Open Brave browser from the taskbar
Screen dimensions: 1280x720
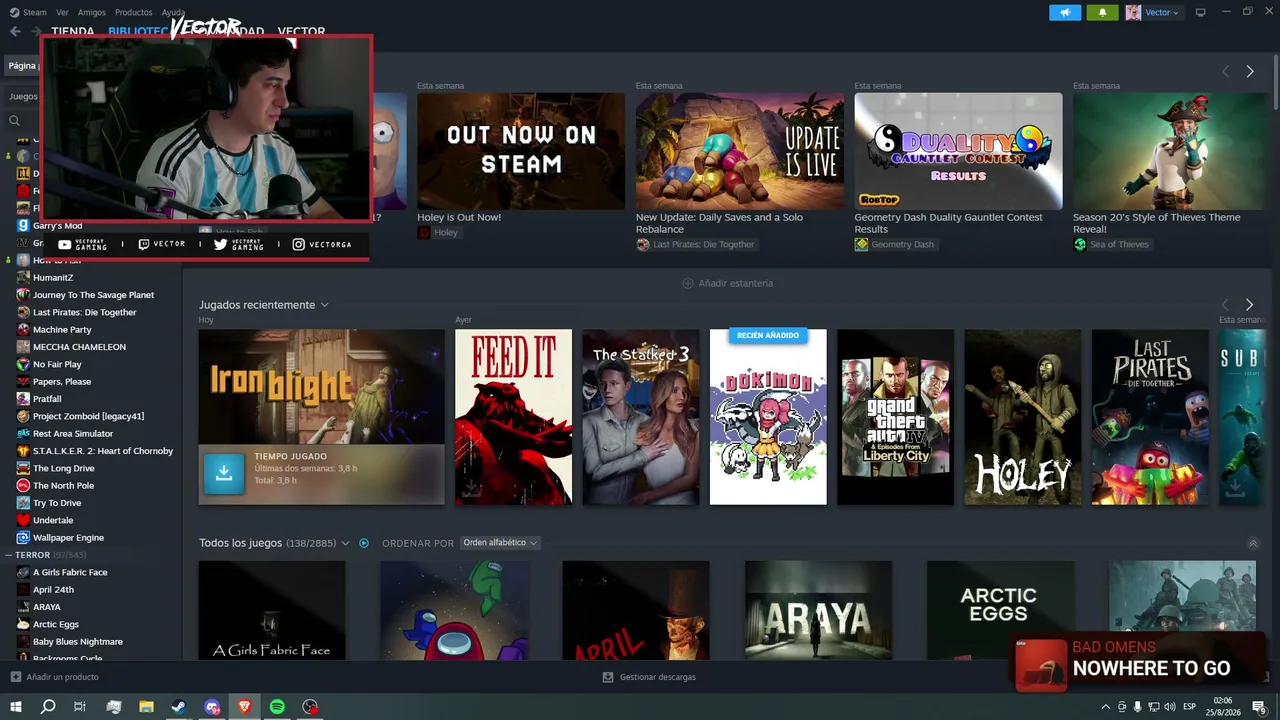(x=245, y=707)
